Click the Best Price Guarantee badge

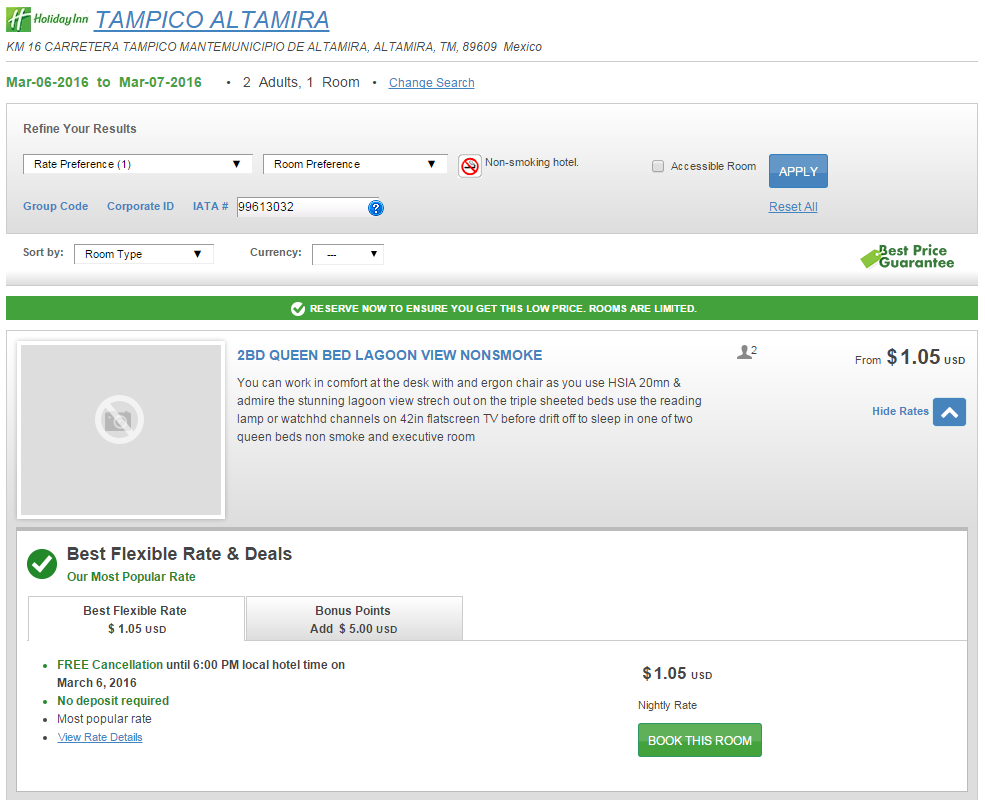click(907, 256)
